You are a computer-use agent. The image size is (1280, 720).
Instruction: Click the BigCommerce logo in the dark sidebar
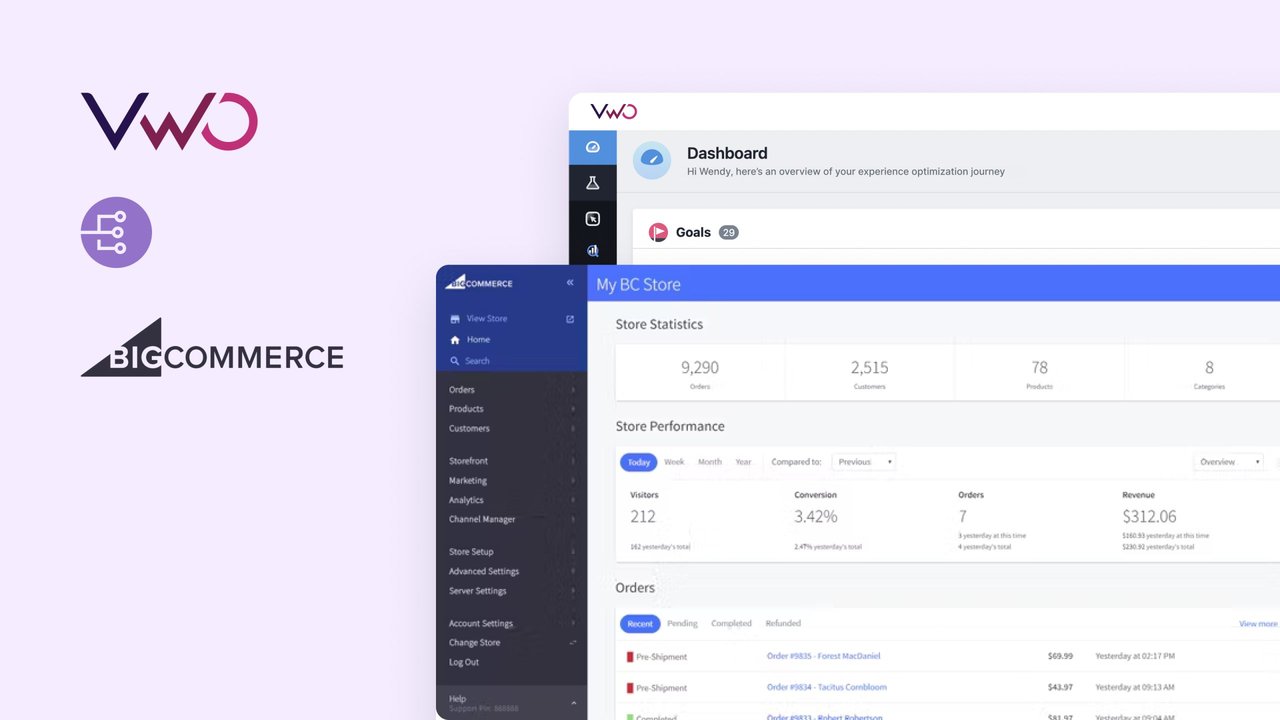(x=479, y=283)
